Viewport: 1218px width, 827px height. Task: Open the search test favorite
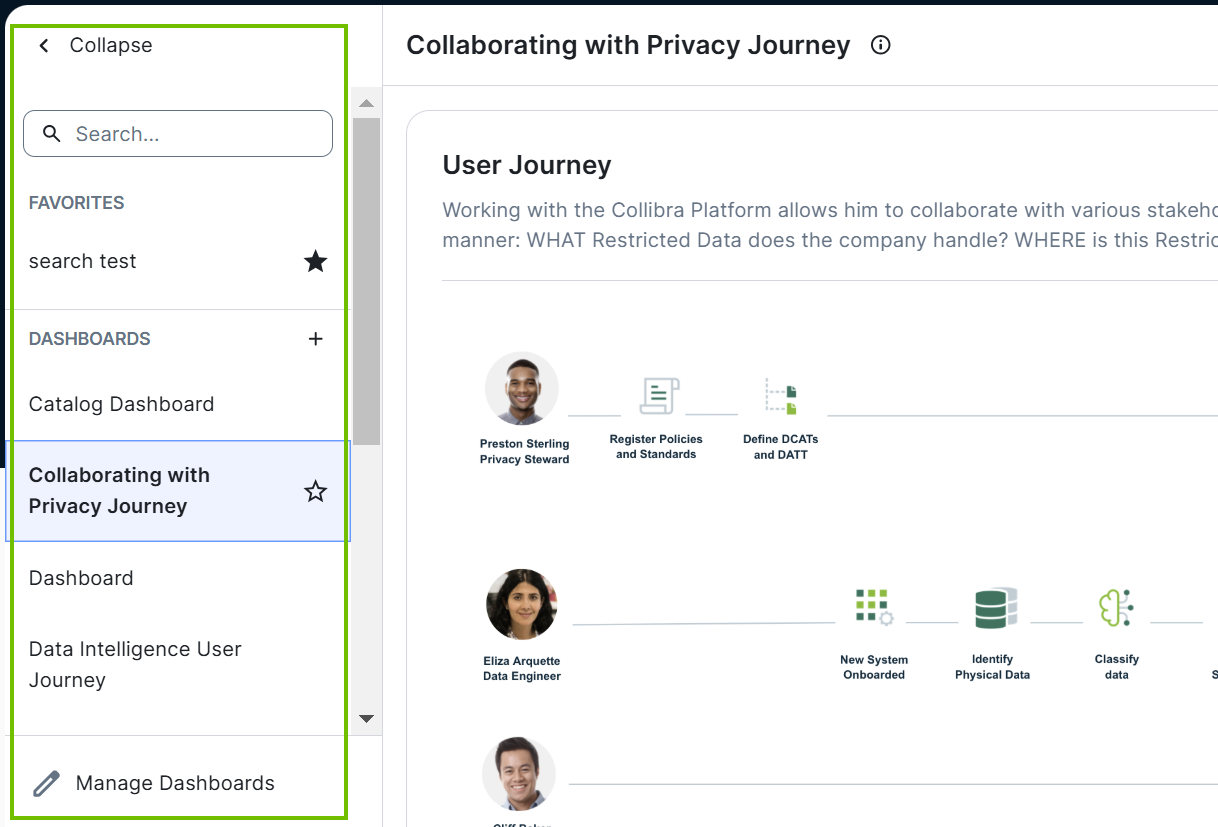tap(83, 262)
